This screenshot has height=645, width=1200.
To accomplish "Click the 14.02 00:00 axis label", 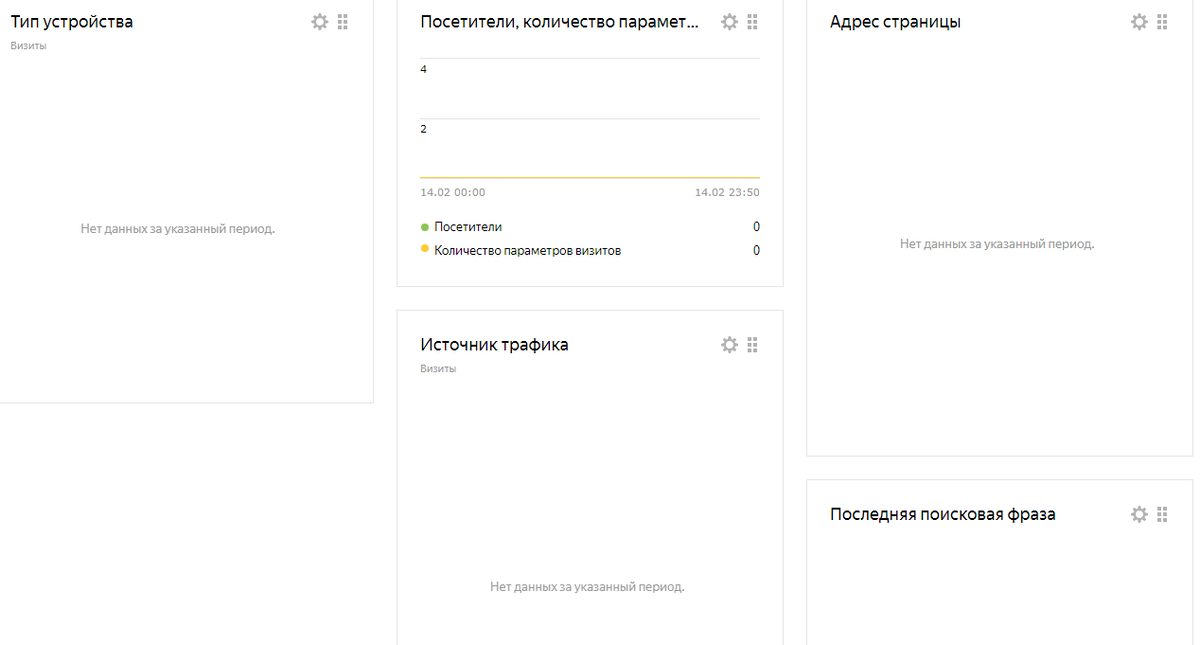I will point(449,191).
